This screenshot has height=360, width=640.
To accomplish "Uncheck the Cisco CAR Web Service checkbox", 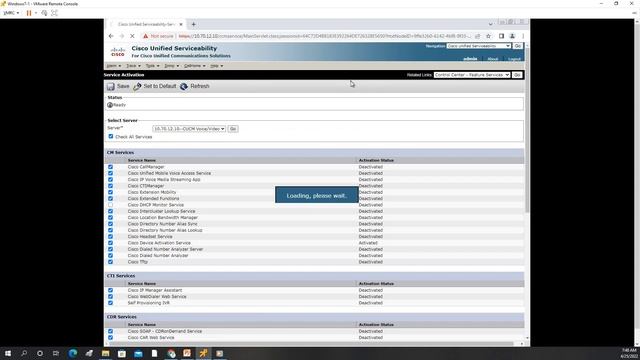I will click(111, 338).
